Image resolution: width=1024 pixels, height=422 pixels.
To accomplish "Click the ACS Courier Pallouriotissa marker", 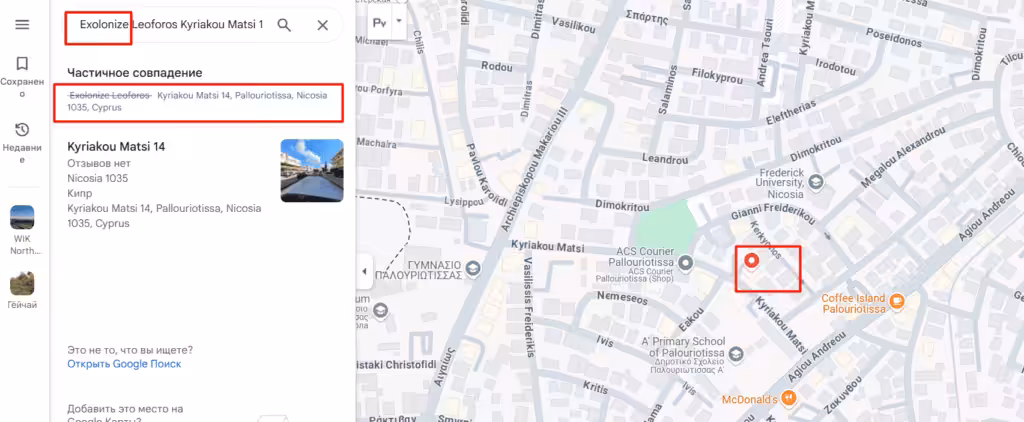I will 685,263.
